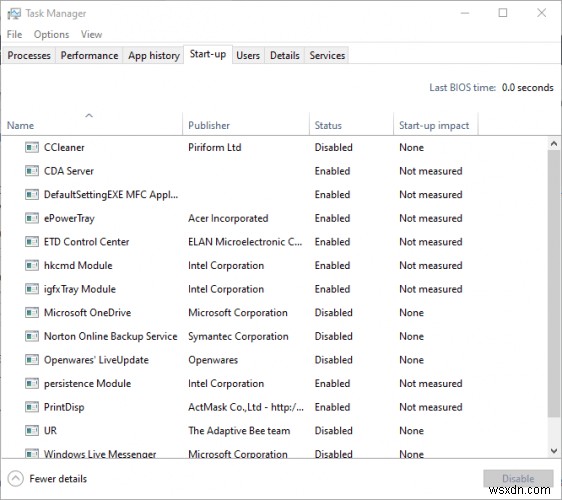
Task: Switch to the App history tab
Action: pos(154,56)
